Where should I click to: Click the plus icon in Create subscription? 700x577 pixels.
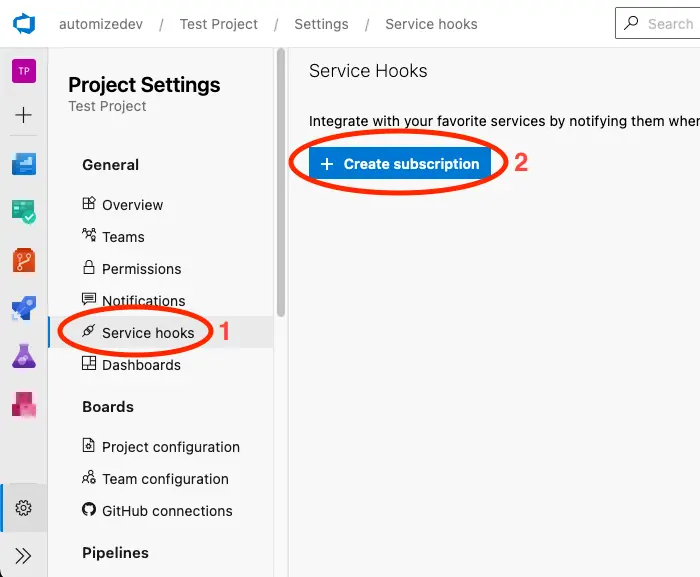pos(327,164)
